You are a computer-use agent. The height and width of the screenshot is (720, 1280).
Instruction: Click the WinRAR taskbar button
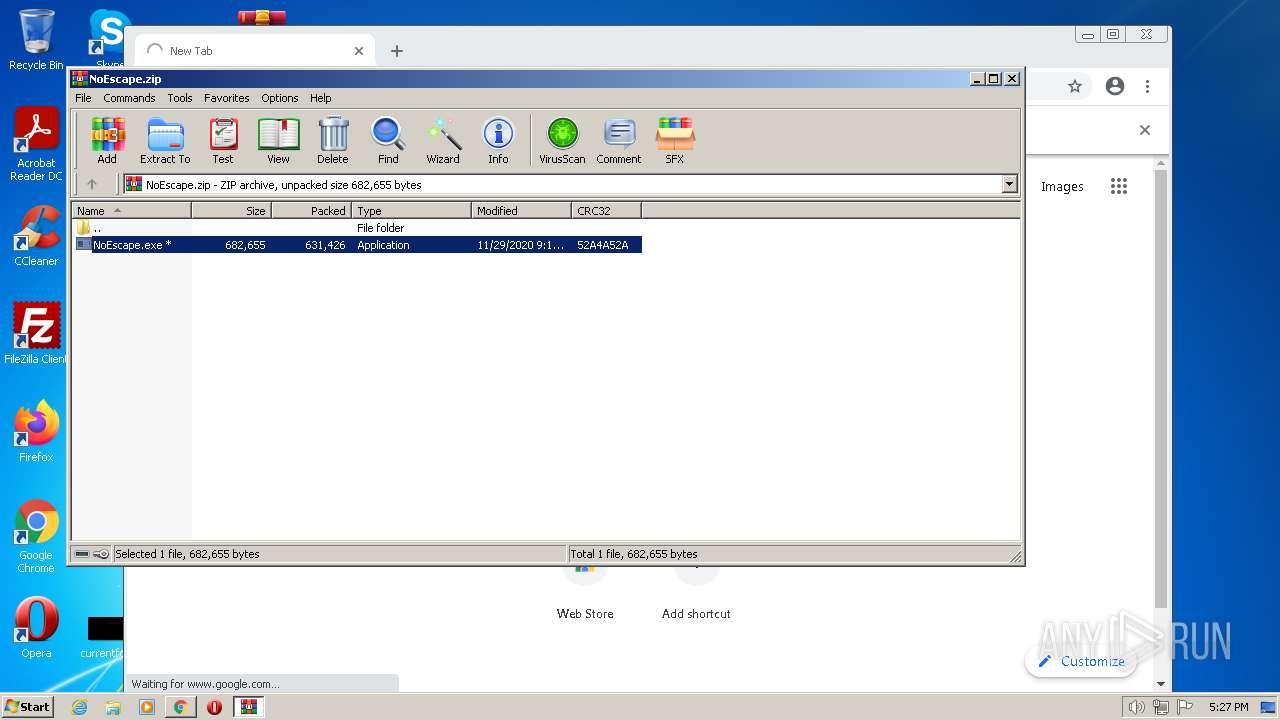tap(249, 707)
